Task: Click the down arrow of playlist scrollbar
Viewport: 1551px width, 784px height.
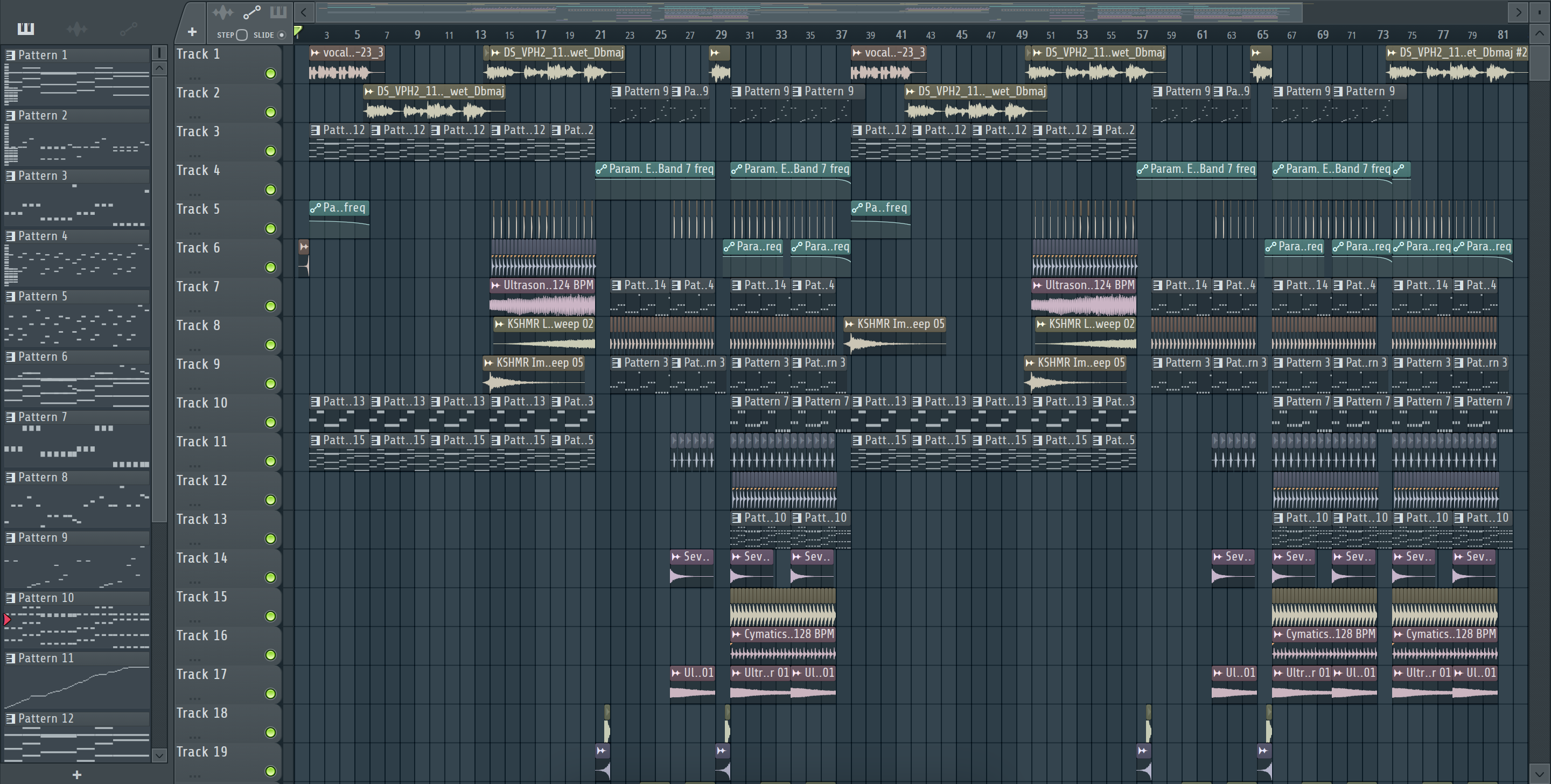Action: (1540, 773)
